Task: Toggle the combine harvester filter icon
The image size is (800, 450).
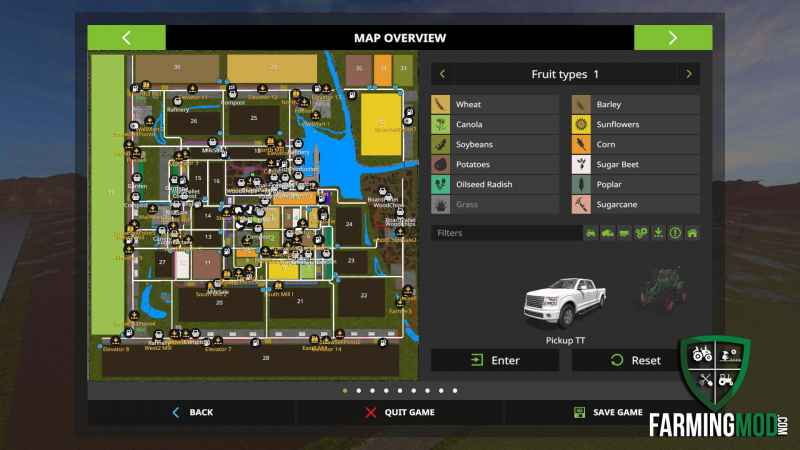Action: click(608, 233)
